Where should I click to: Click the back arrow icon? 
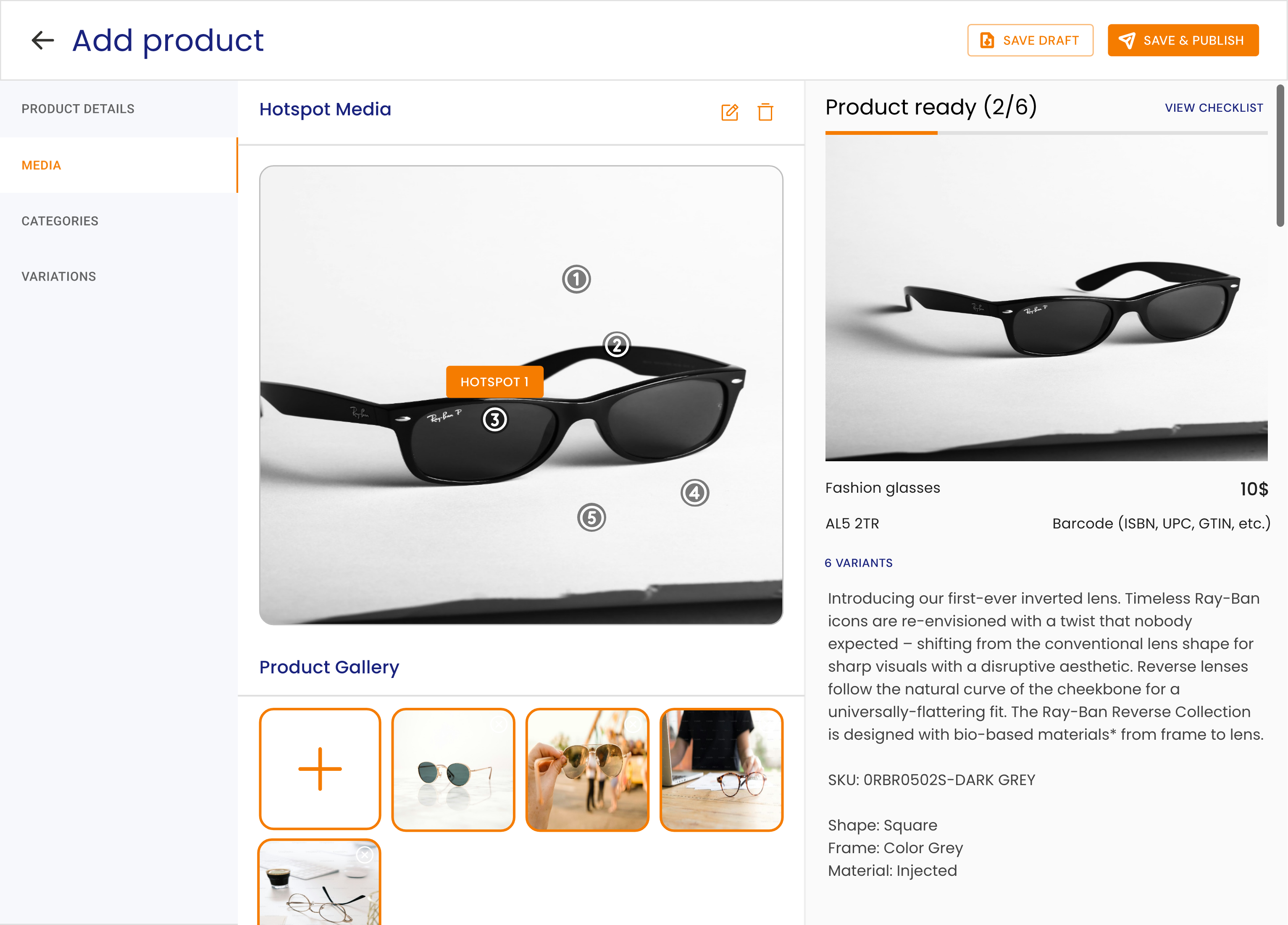(42, 40)
